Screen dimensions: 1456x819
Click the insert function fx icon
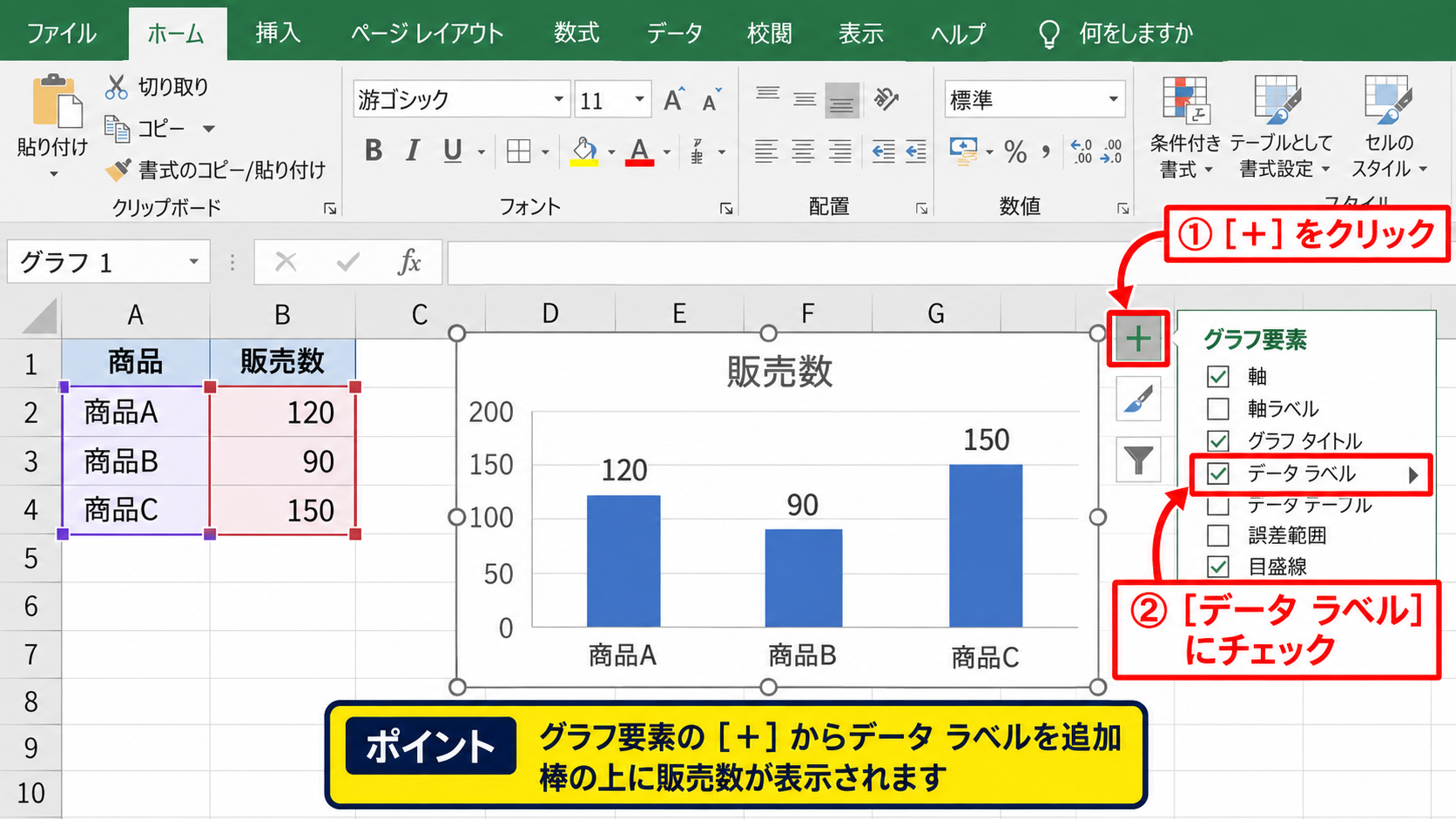click(409, 262)
